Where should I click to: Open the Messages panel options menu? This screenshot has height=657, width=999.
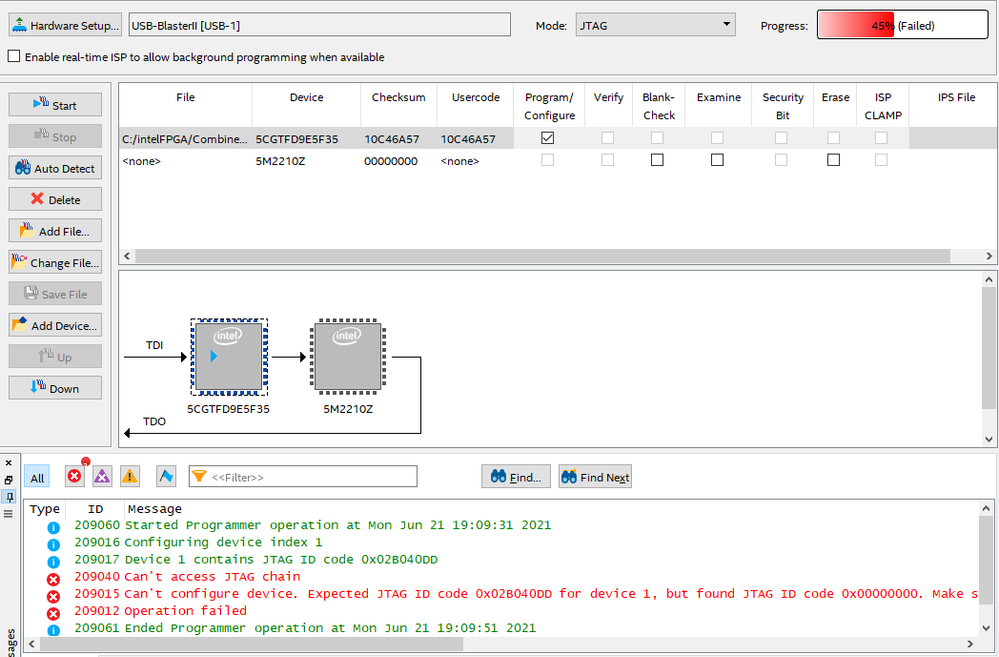[8, 513]
